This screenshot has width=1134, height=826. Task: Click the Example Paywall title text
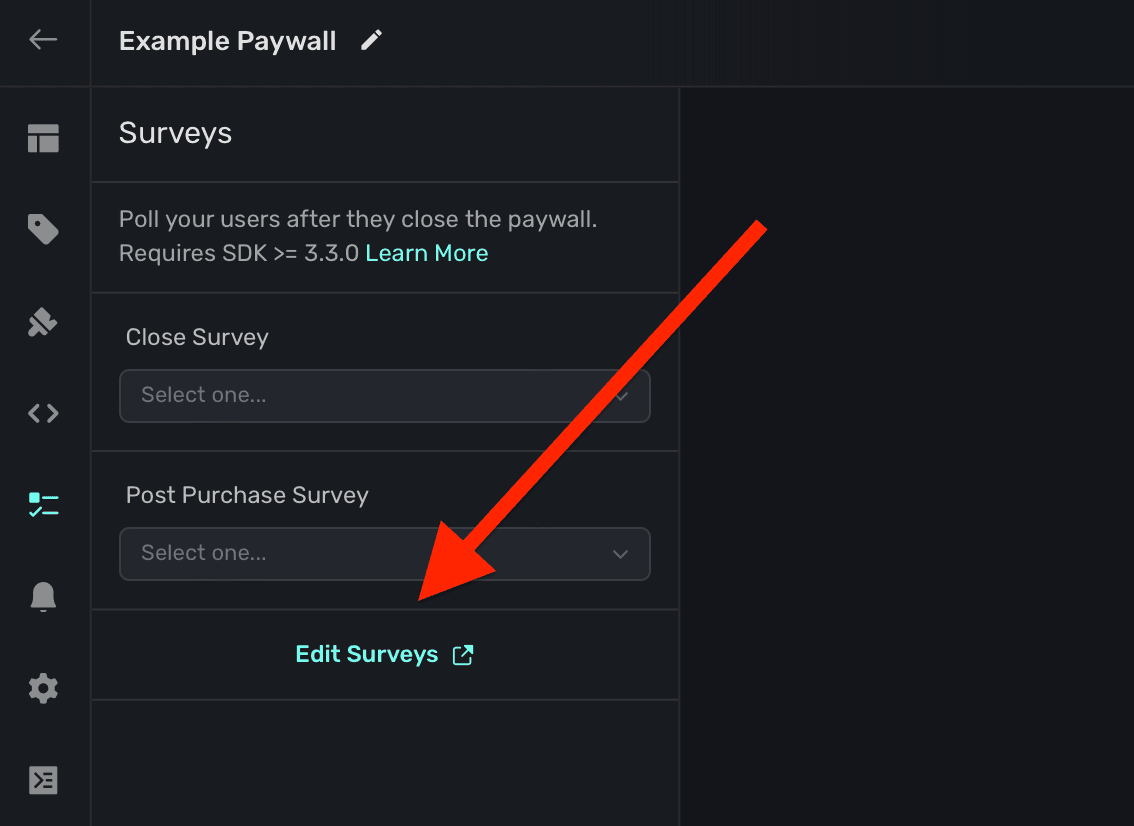tap(227, 42)
